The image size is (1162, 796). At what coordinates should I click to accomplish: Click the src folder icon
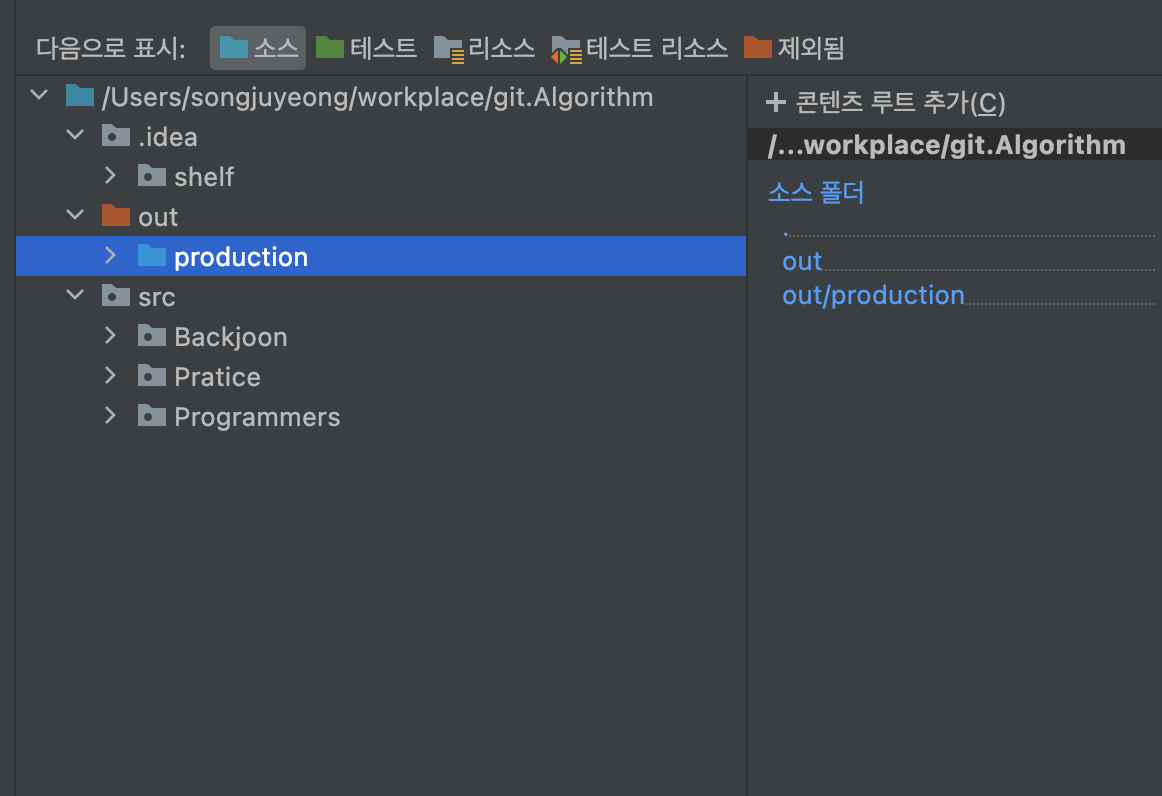[x=116, y=296]
